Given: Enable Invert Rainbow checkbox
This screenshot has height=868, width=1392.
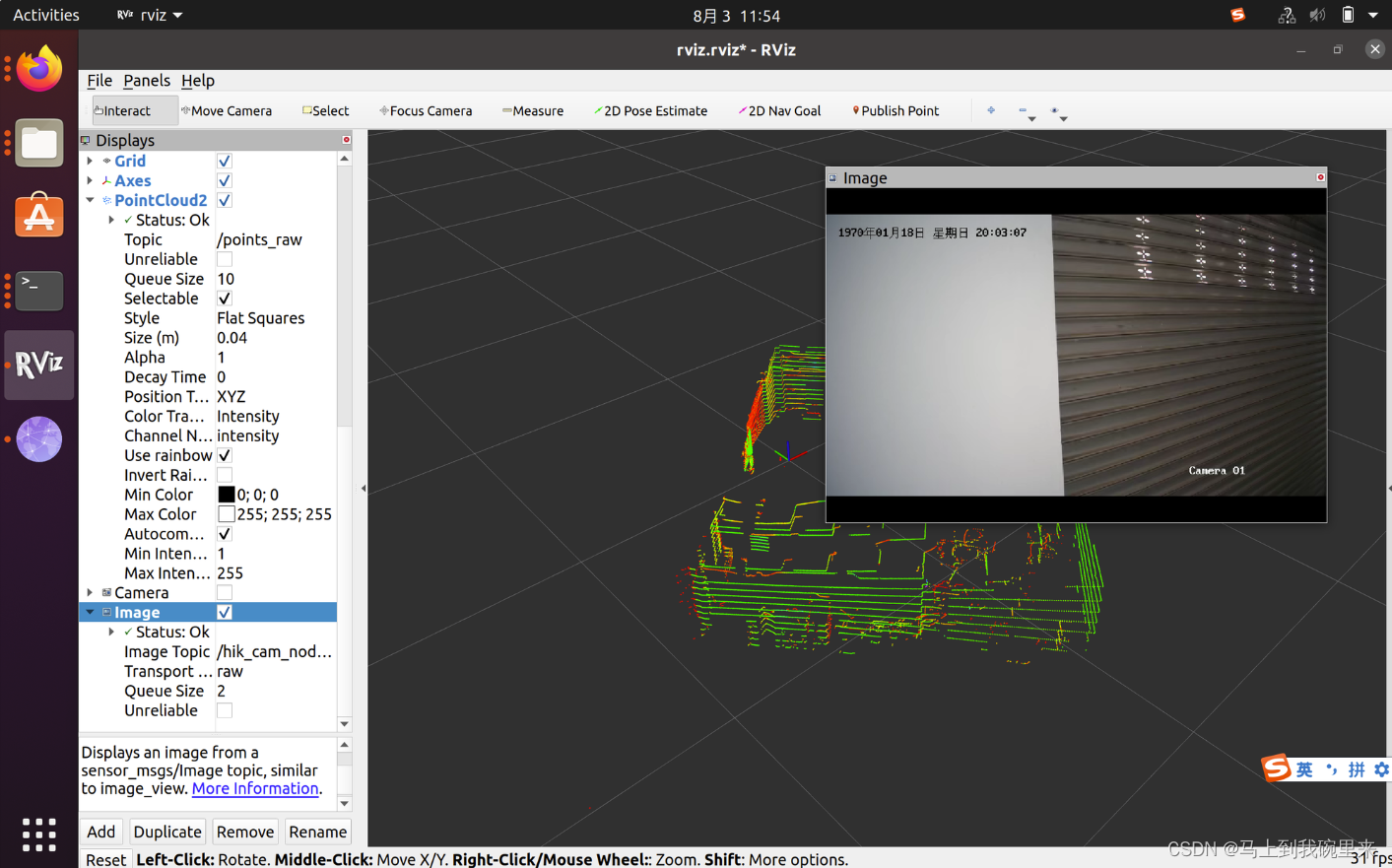Looking at the screenshot, I should click(x=225, y=475).
